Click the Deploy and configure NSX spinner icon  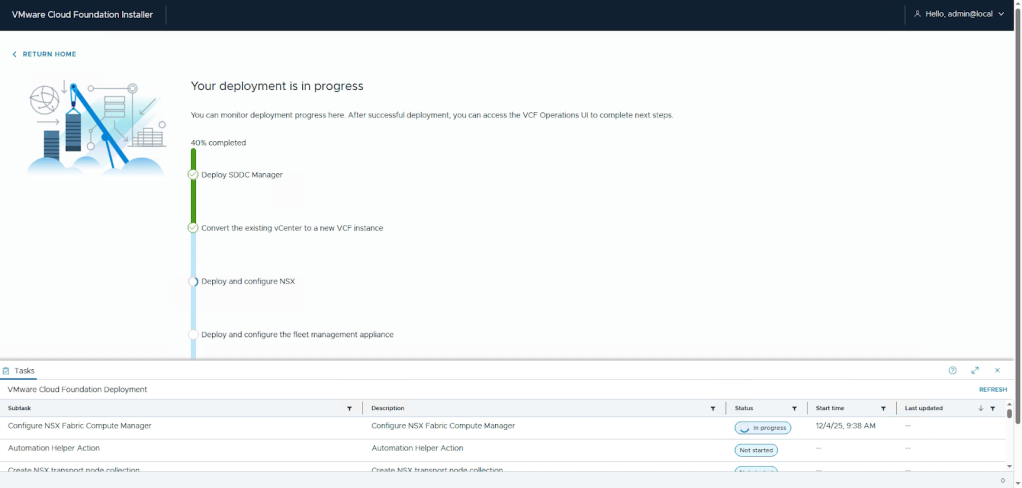pos(193,281)
